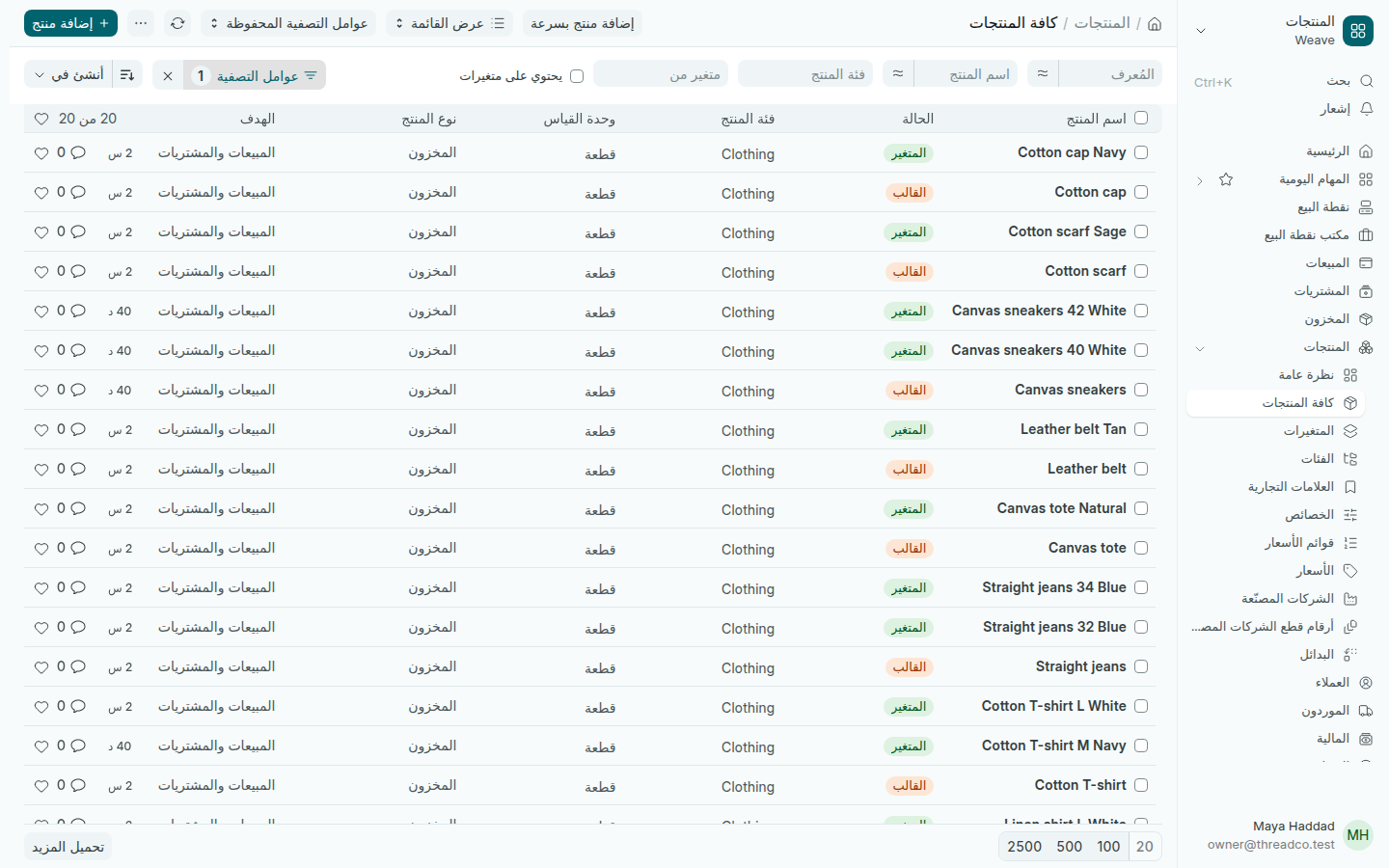Open the MH user avatar
Viewport: 1389px width, 868px height.
click(x=1358, y=835)
